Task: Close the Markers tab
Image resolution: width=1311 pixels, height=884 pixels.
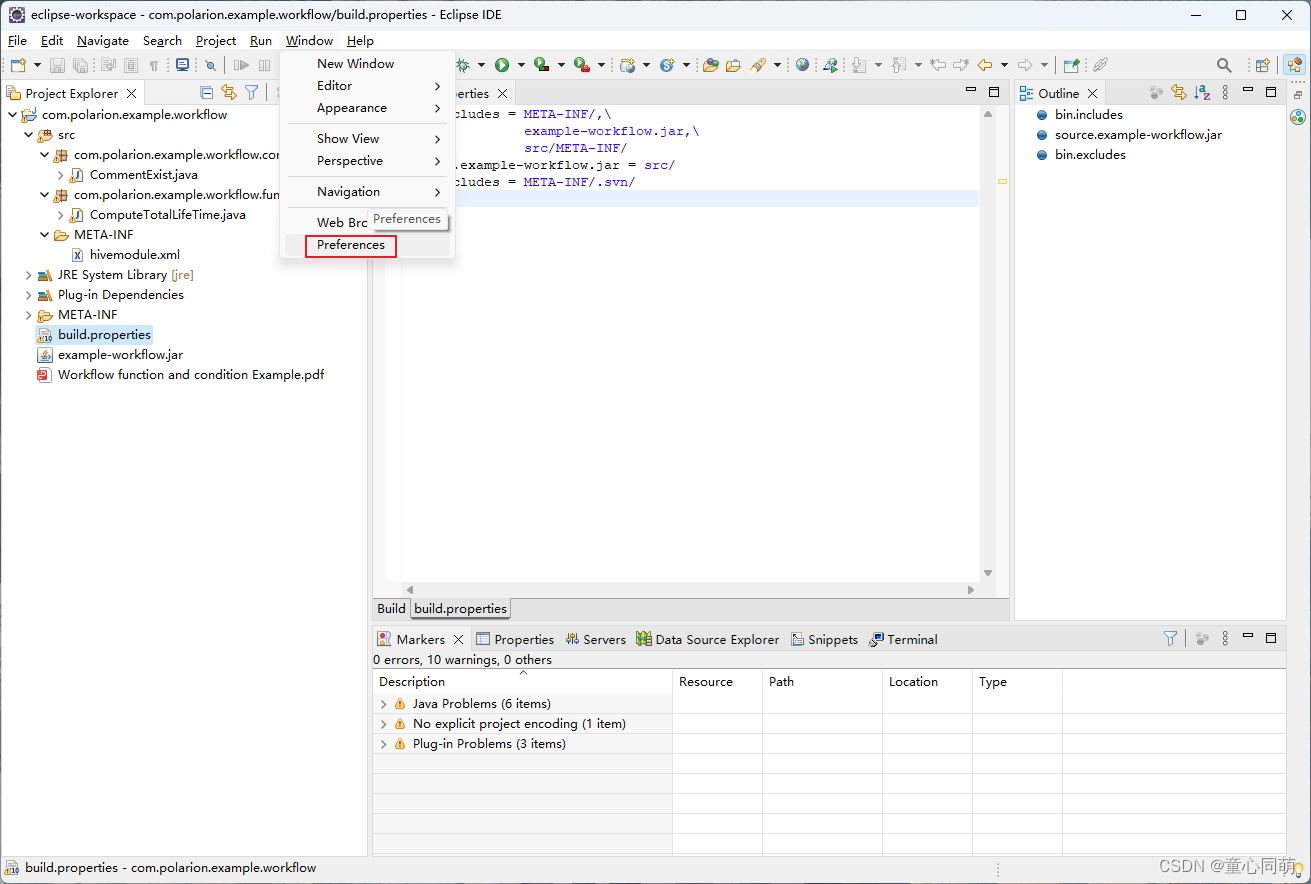Action: point(458,639)
